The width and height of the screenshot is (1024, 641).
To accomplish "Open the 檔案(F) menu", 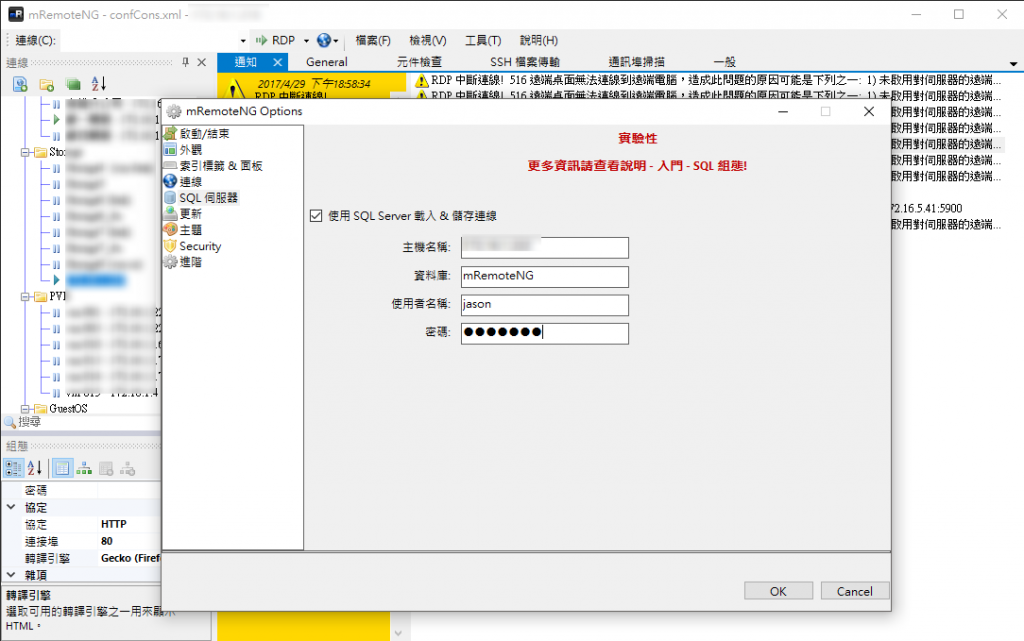I will pyautogui.click(x=373, y=40).
